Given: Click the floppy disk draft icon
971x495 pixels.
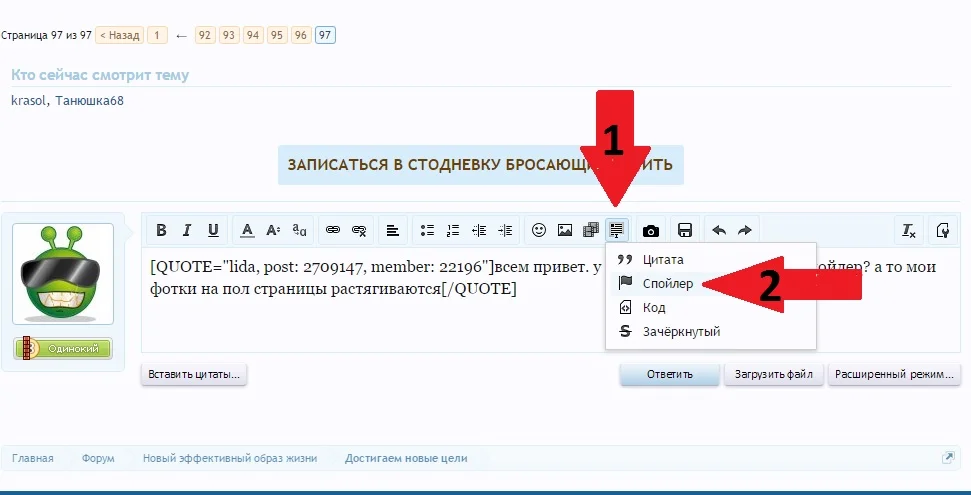Looking at the screenshot, I should 685,230.
